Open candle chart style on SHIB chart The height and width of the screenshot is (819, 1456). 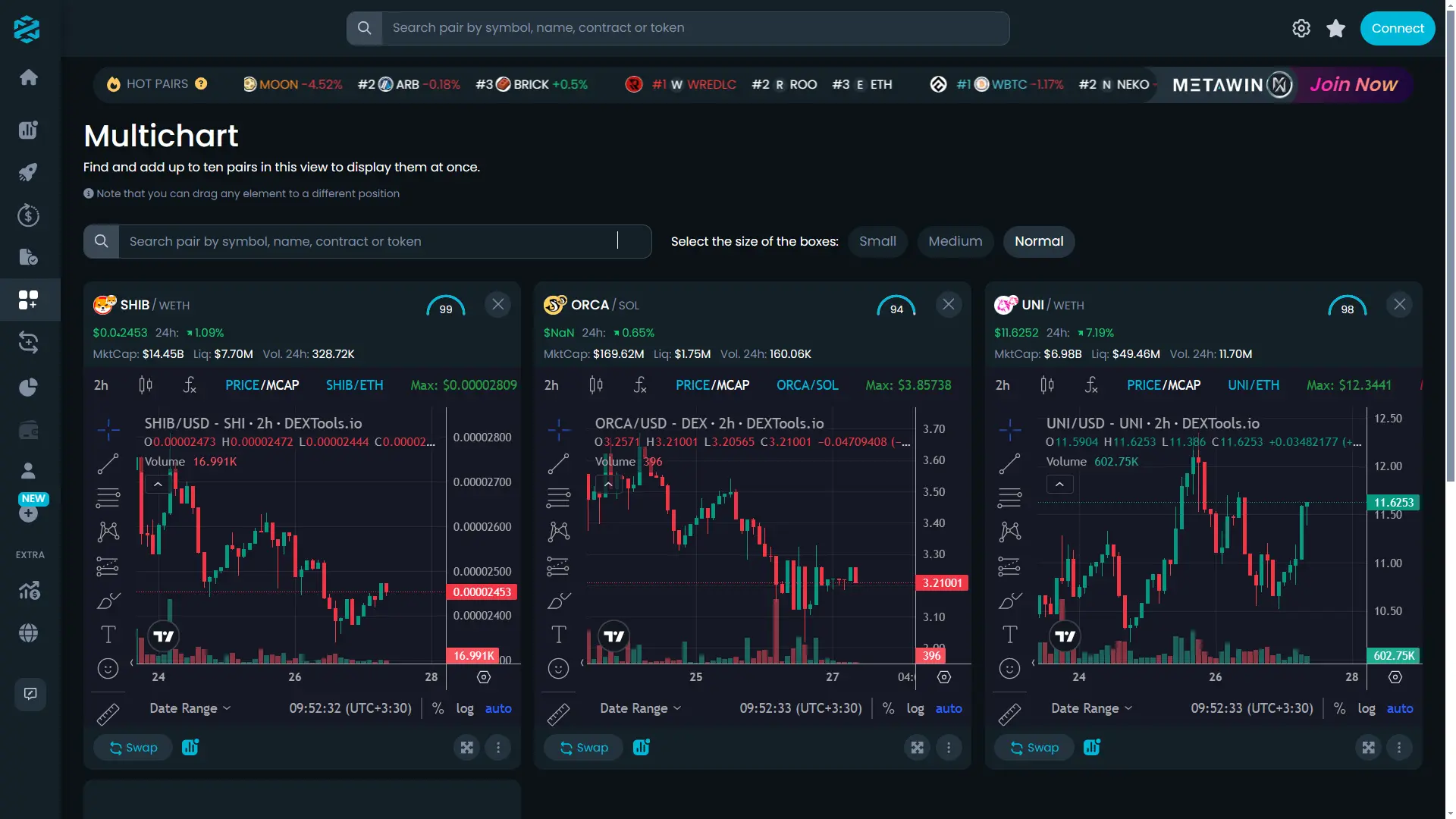coord(146,385)
